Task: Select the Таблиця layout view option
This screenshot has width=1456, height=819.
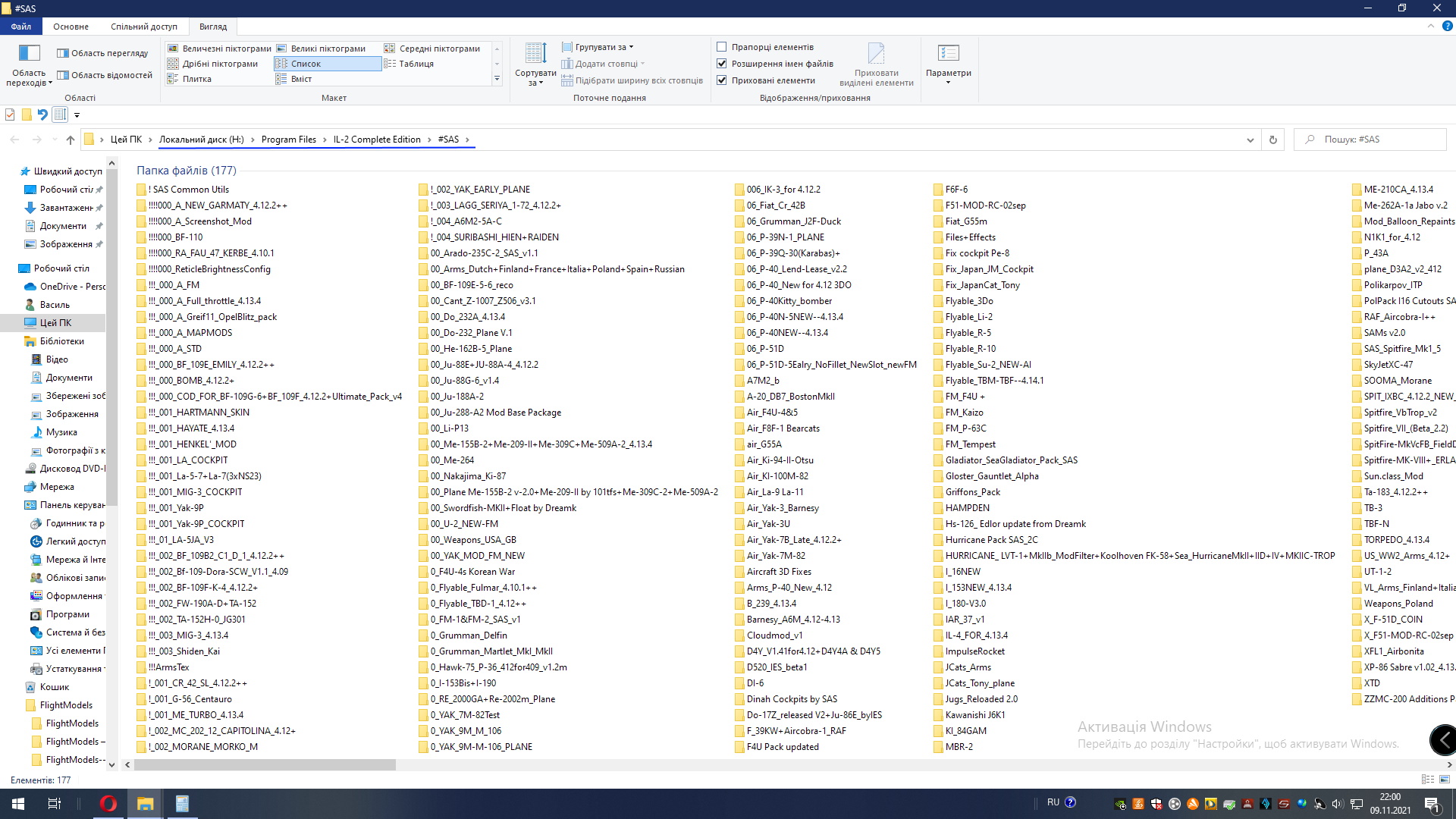Action: pos(416,64)
